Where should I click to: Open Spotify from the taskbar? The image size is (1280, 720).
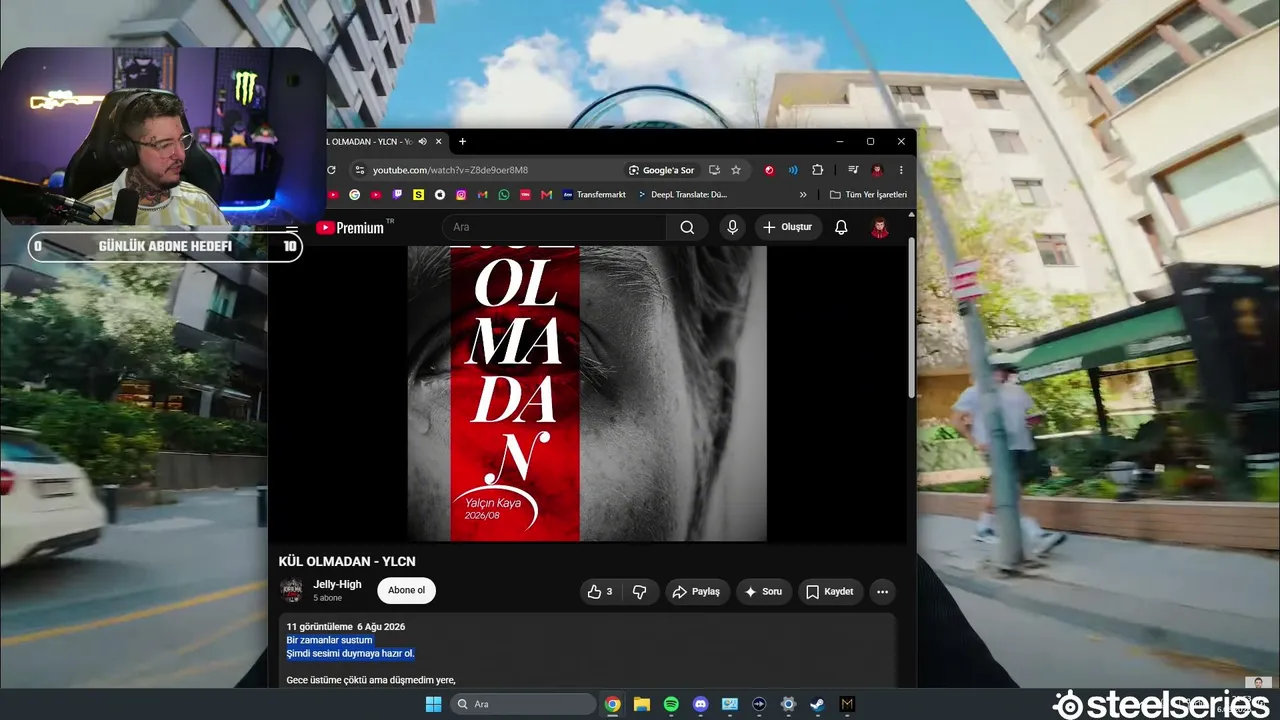click(671, 704)
